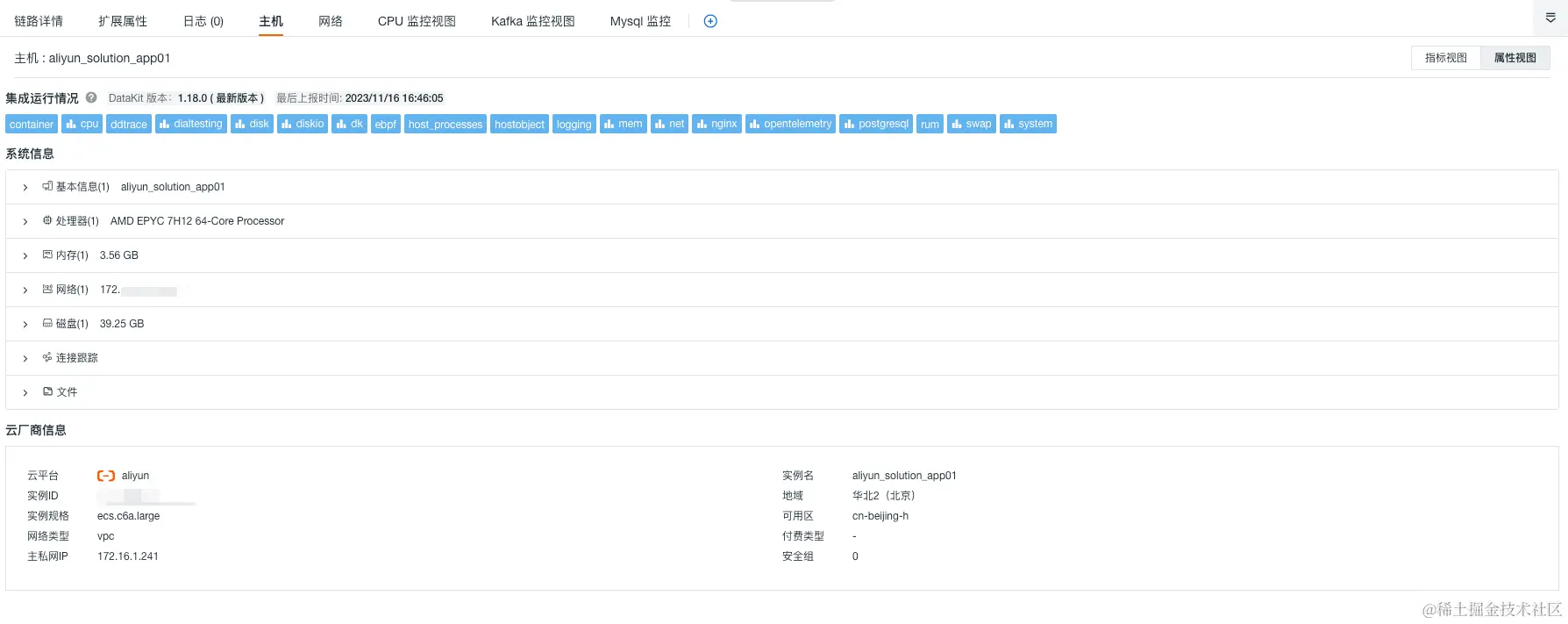This screenshot has height=624, width=1568.
Task: Open the 日志 (0) tab
Action: [x=203, y=21]
